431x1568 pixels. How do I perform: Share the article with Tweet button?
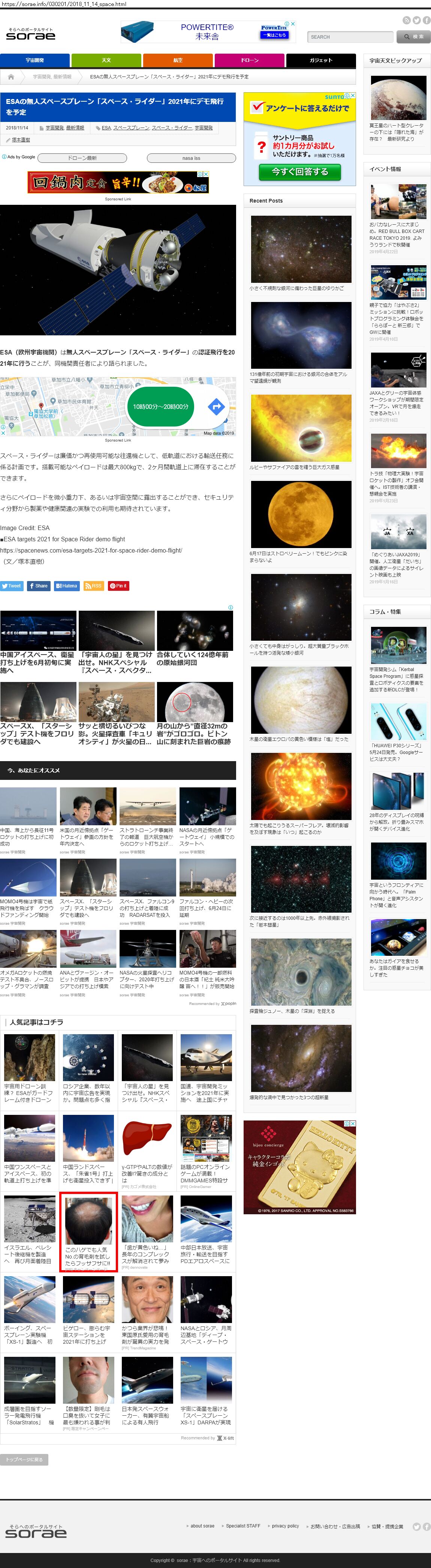point(12,586)
